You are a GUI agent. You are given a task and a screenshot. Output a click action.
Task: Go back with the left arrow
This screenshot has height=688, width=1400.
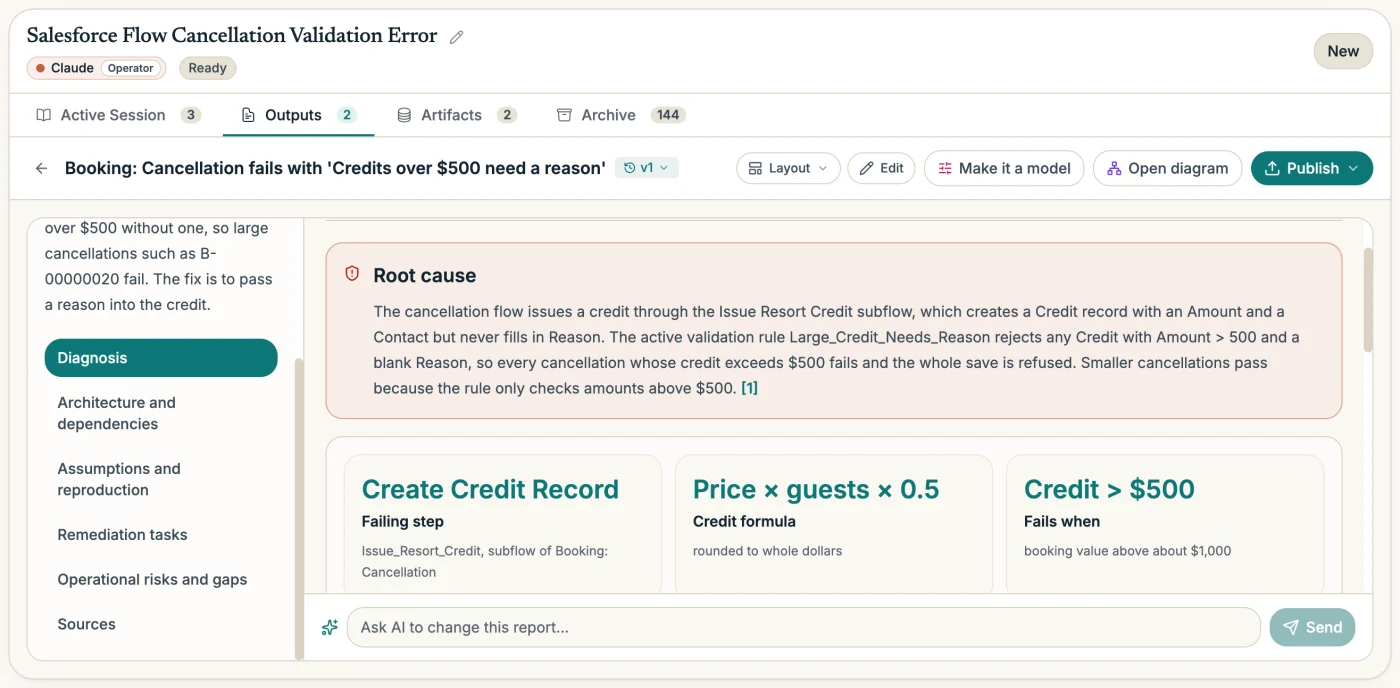[41, 168]
